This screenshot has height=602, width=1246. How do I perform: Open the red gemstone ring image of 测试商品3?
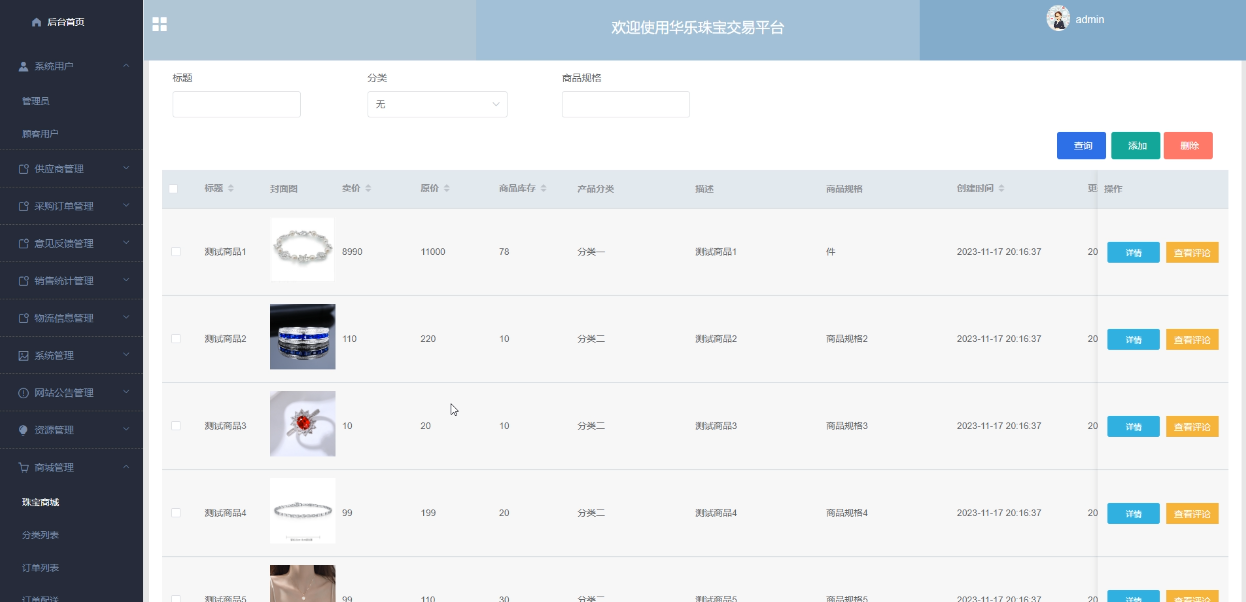pyautogui.click(x=302, y=424)
